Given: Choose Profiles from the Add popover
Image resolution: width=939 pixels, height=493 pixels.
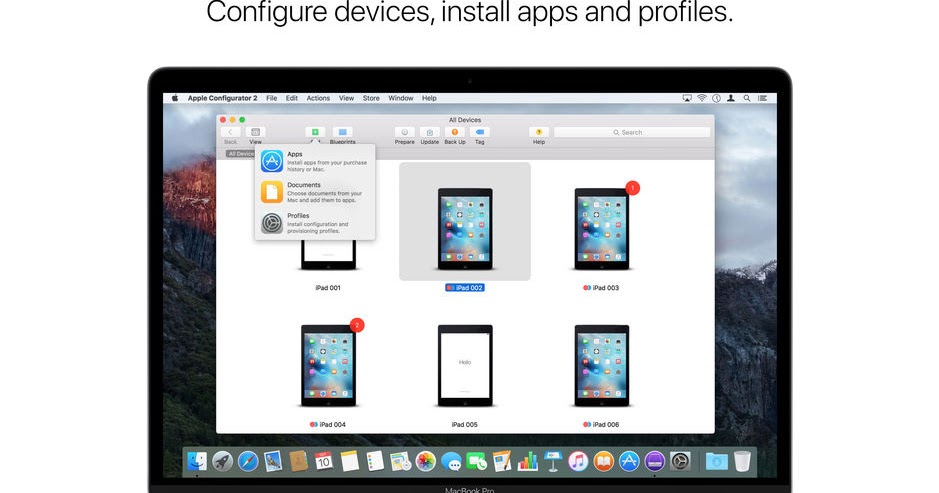Looking at the screenshot, I should (x=315, y=223).
